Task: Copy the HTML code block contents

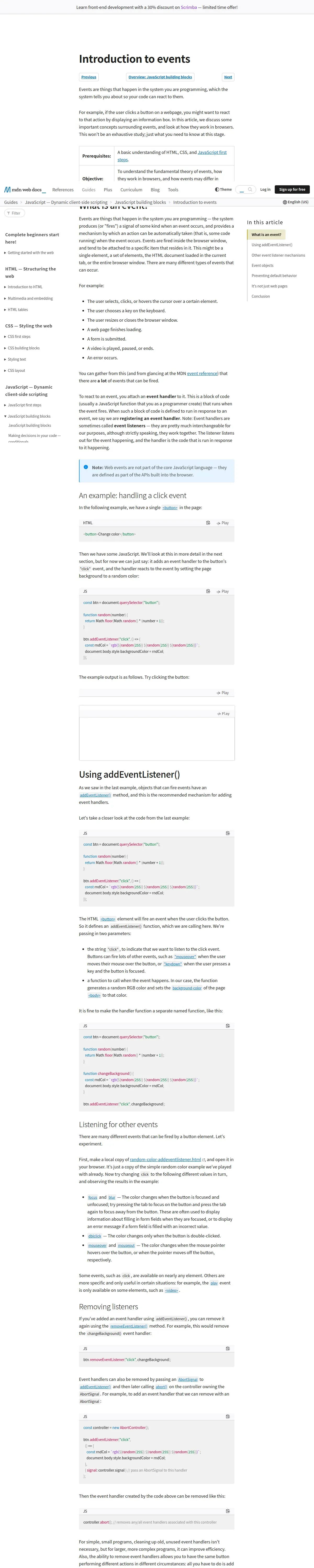Action: 208,523
